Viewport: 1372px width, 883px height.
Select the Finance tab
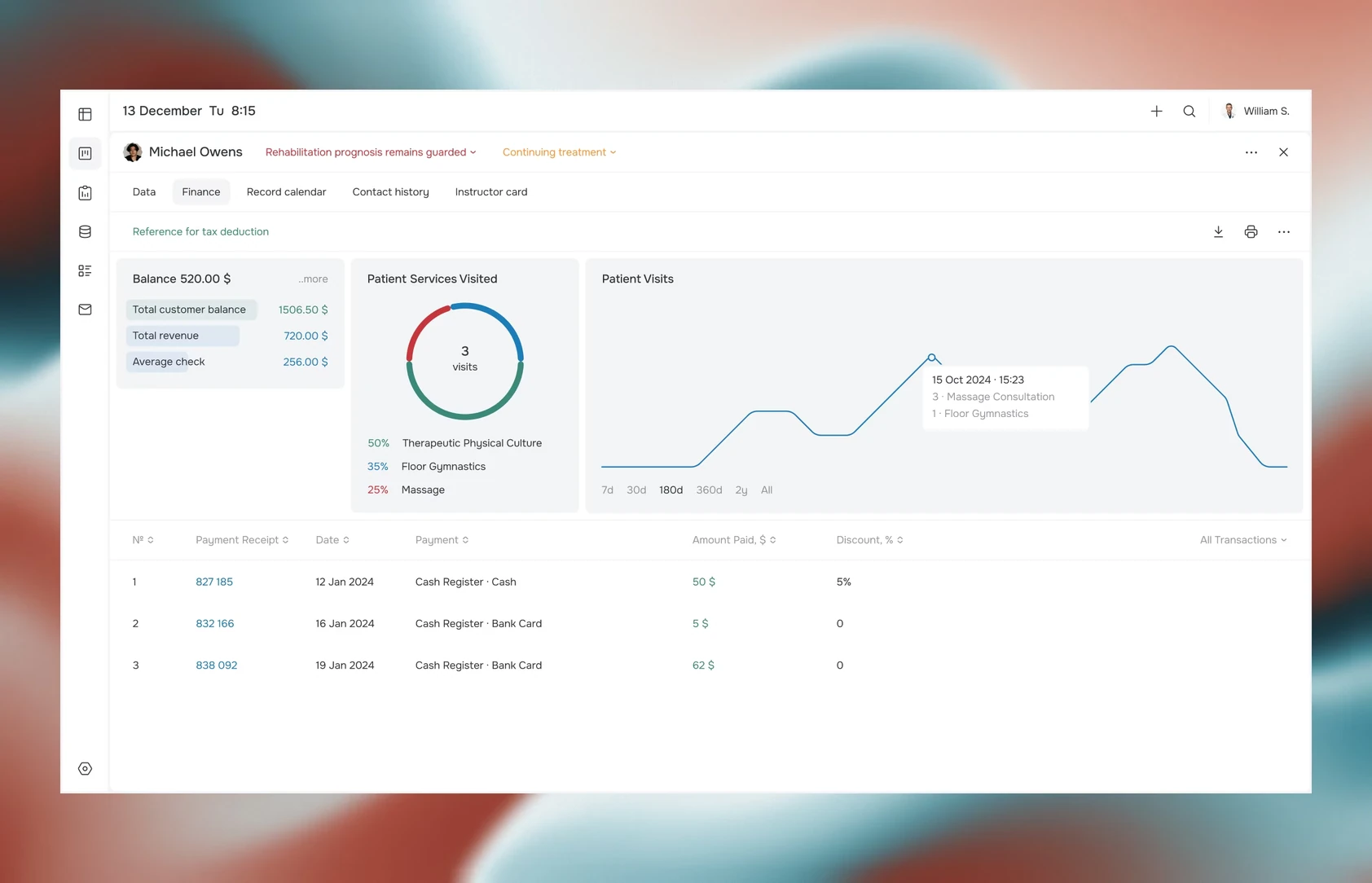pyautogui.click(x=201, y=192)
